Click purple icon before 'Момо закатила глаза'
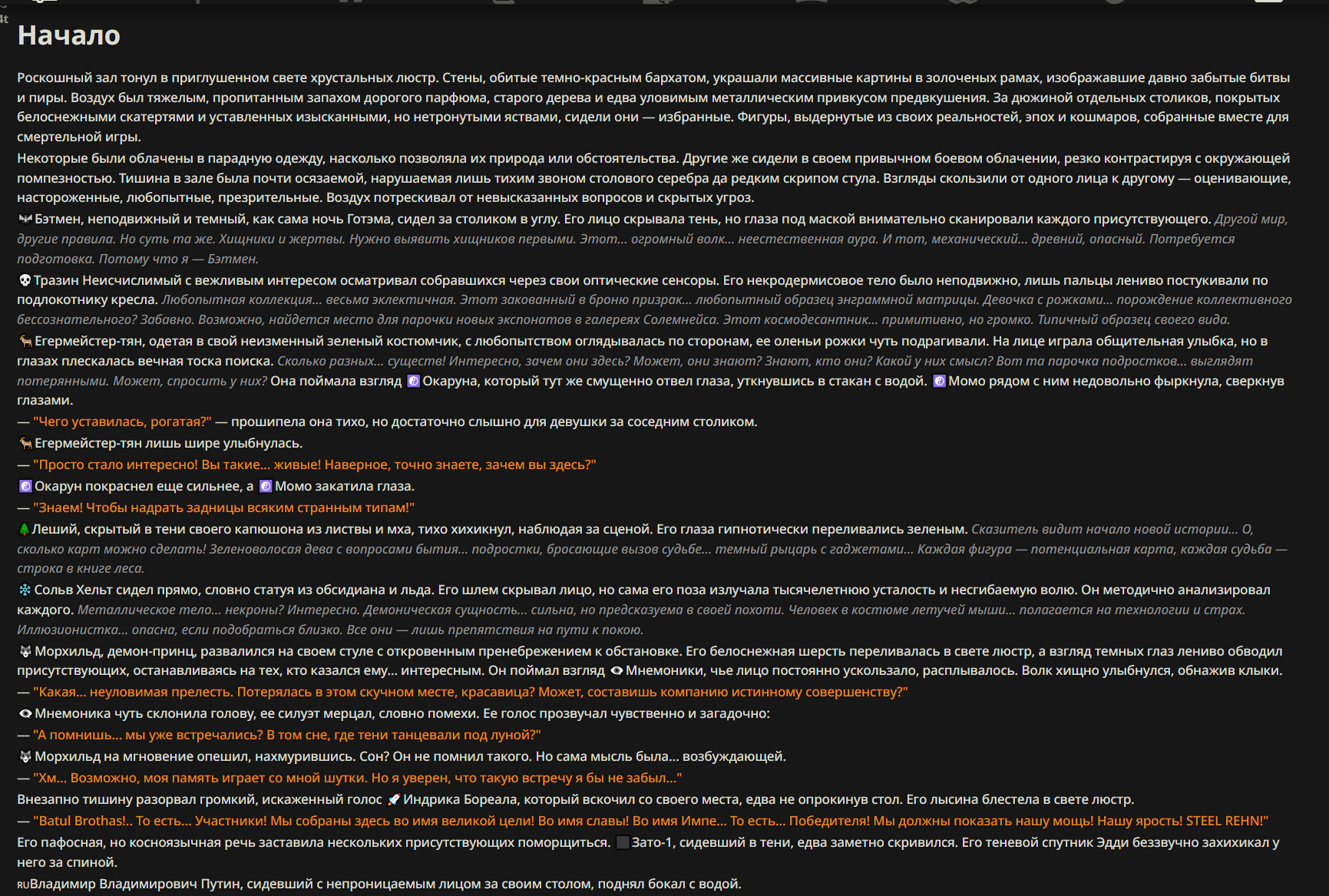Viewport: 1329px width, 896px height. click(266, 486)
